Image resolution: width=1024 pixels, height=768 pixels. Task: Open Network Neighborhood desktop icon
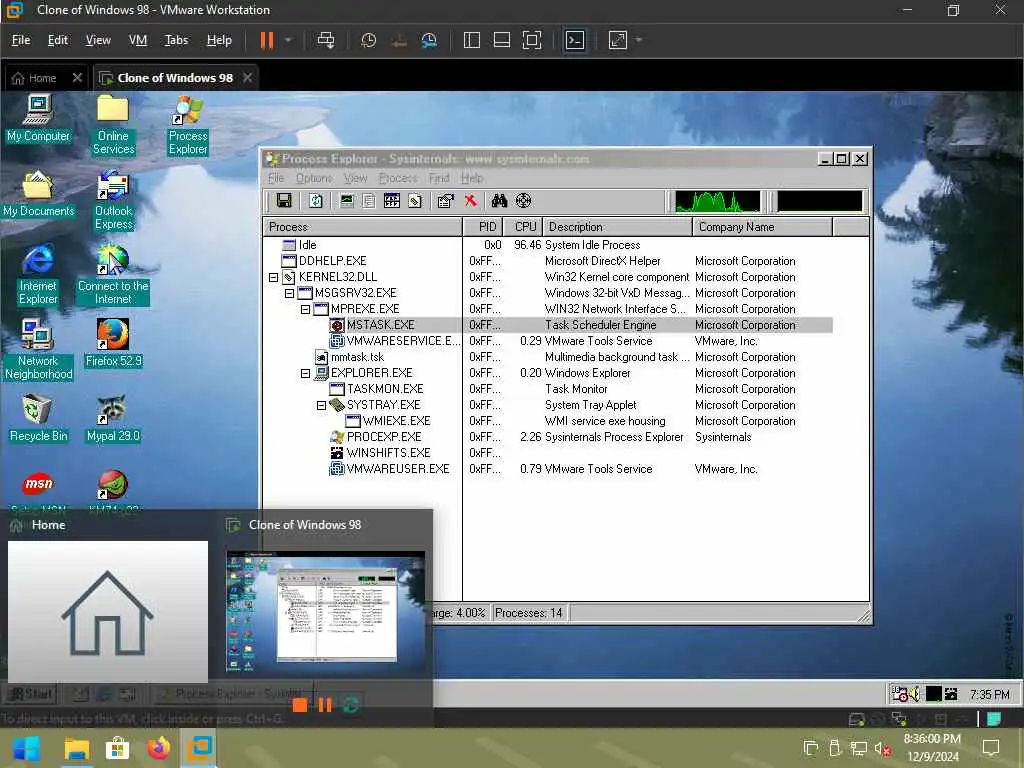[x=38, y=349]
